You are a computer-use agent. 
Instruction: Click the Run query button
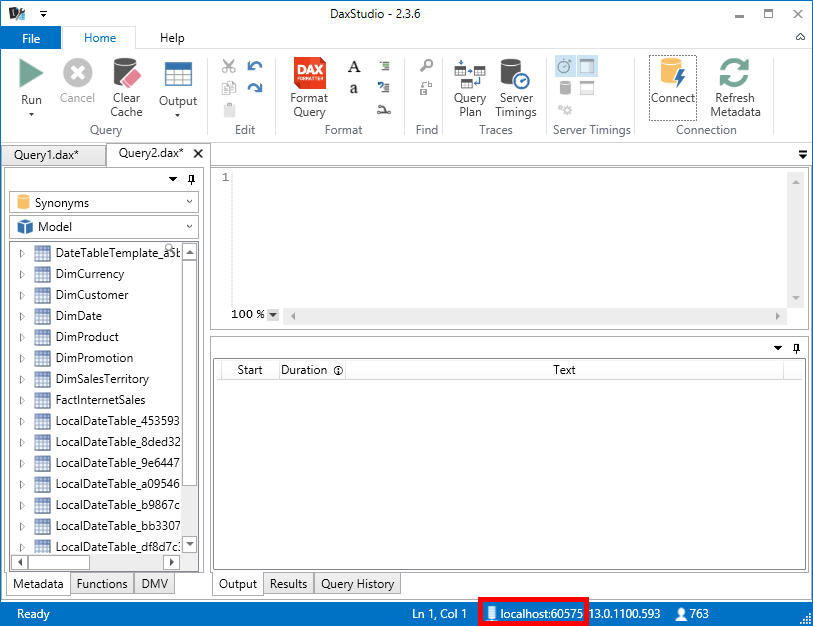click(31, 75)
